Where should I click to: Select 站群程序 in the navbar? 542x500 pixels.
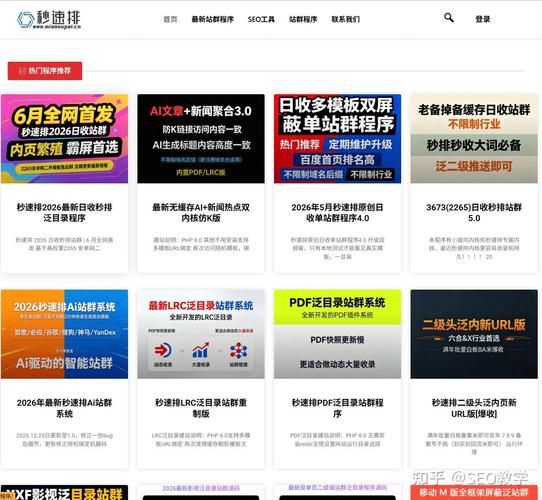click(x=303, y=19)
